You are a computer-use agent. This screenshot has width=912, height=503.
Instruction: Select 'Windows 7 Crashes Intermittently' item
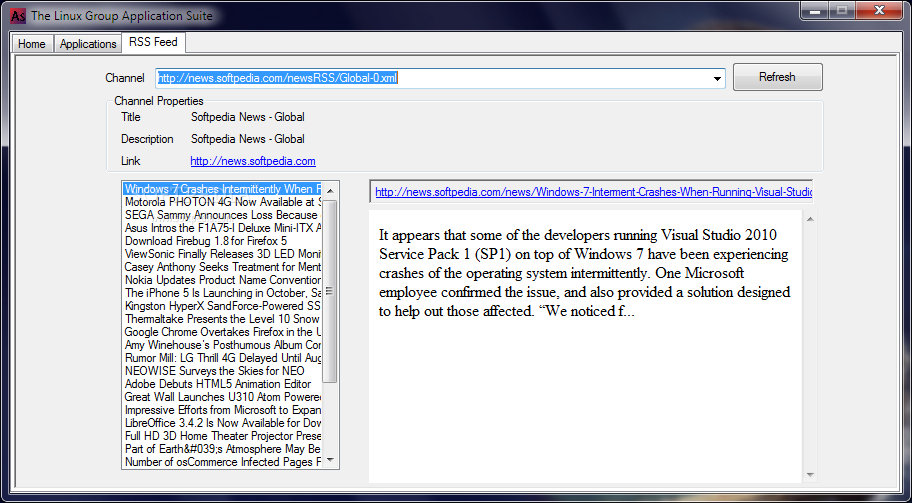pyautogui.click(x=222, y=189)
